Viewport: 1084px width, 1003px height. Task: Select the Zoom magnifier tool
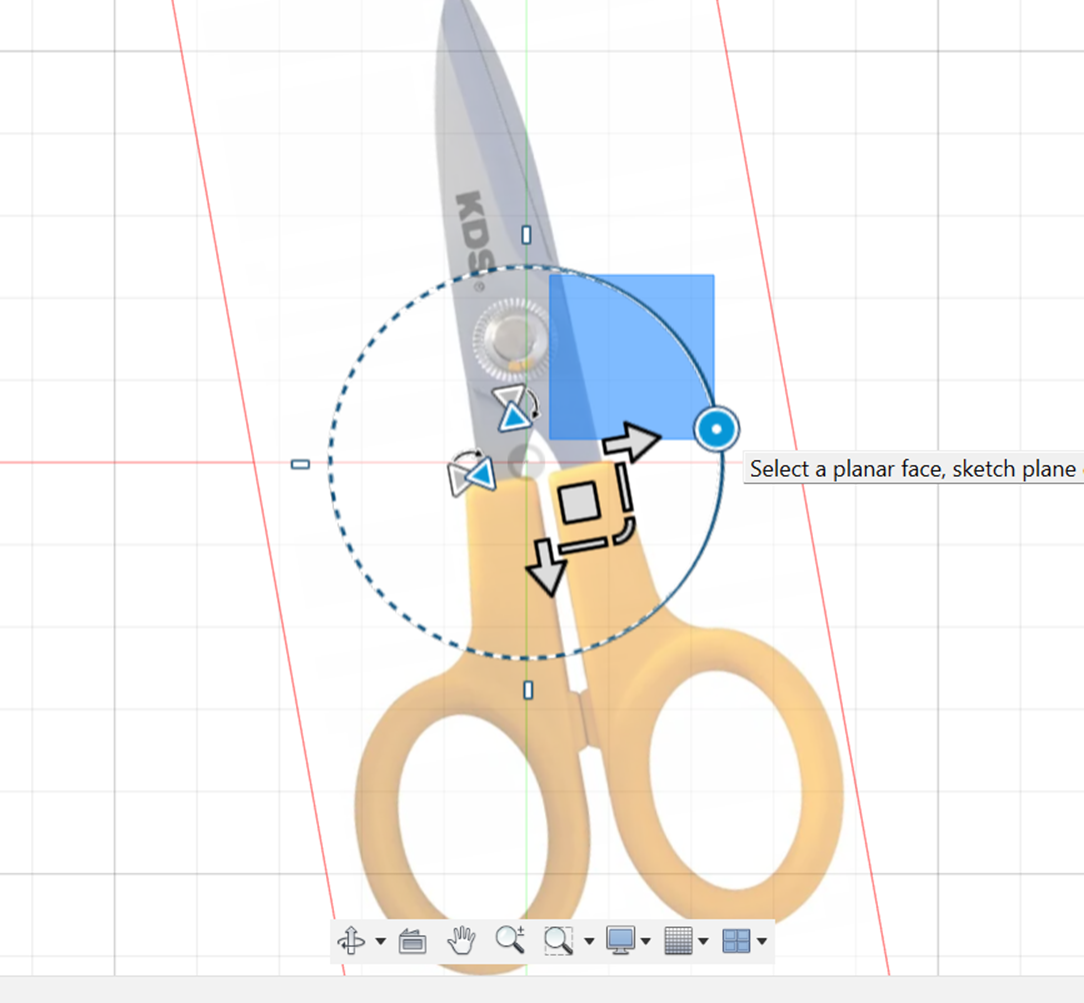point(510,940)
